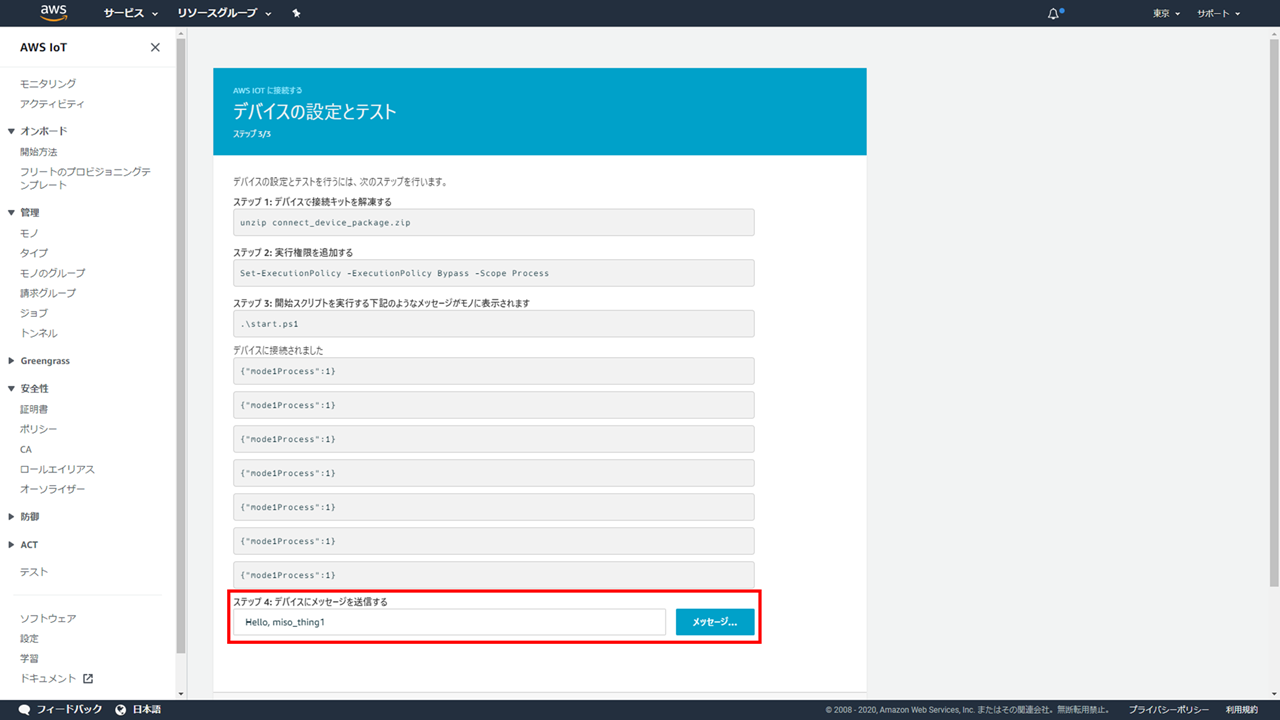
Task: Open the 東京 region selector
Action: point(1166,14)
